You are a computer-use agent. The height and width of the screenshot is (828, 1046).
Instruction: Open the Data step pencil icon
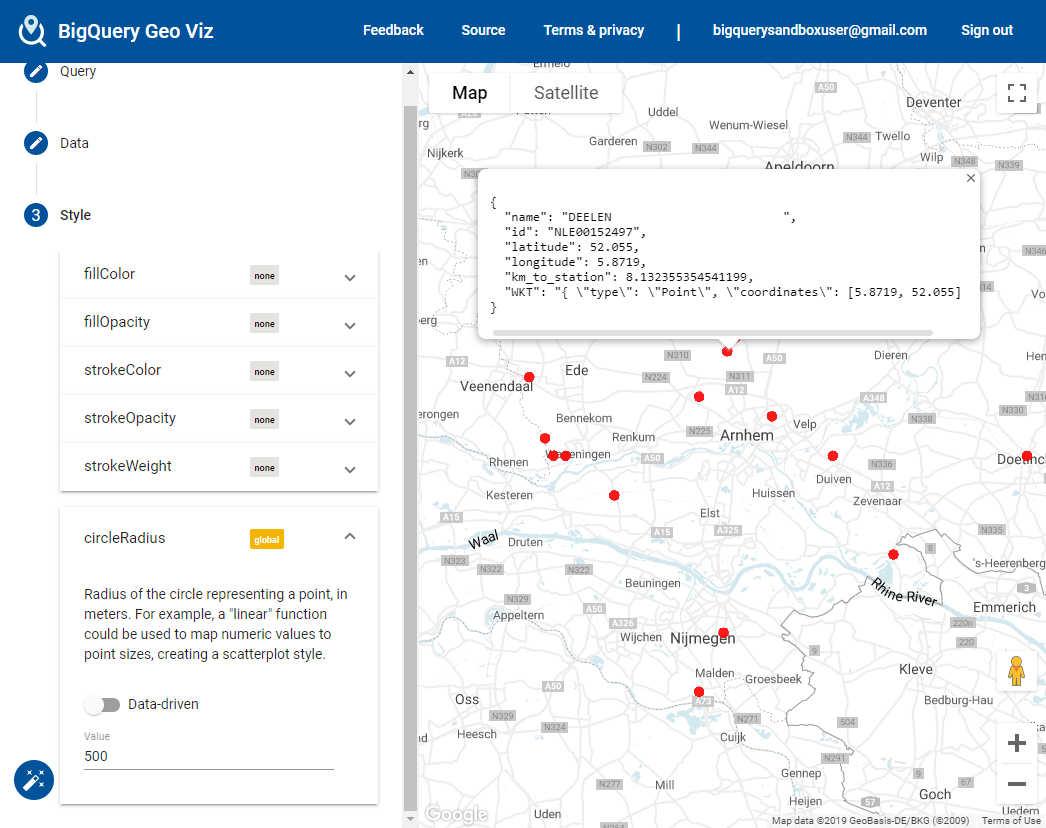[36, 143]
